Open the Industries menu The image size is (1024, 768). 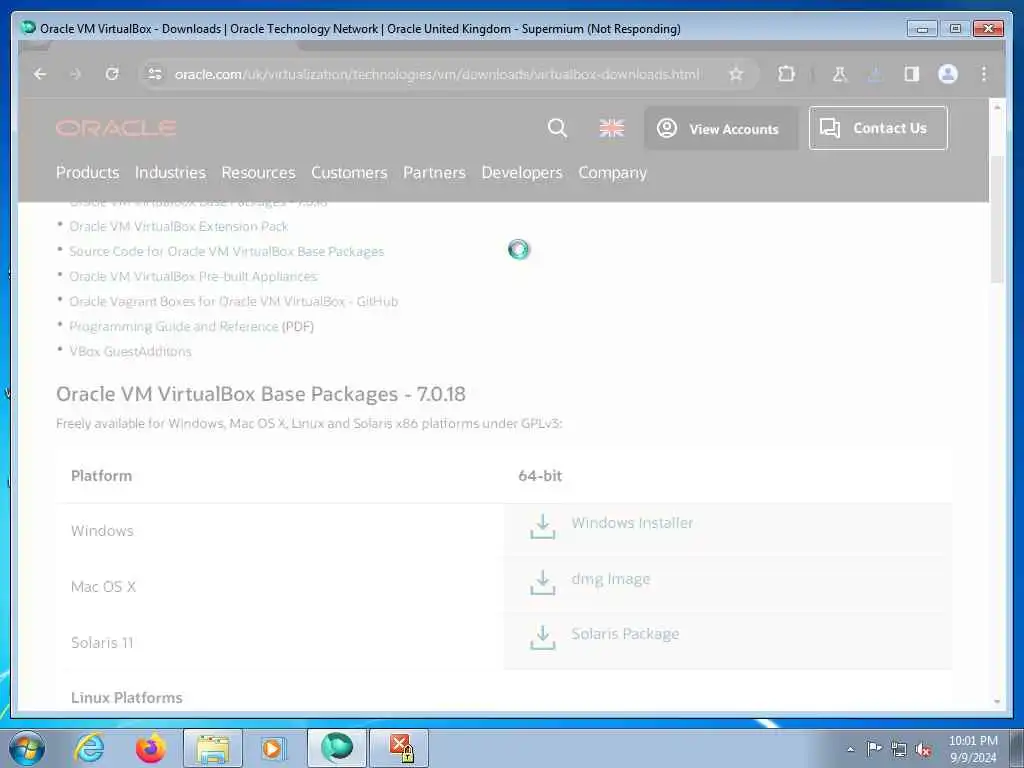coord(170,172)
